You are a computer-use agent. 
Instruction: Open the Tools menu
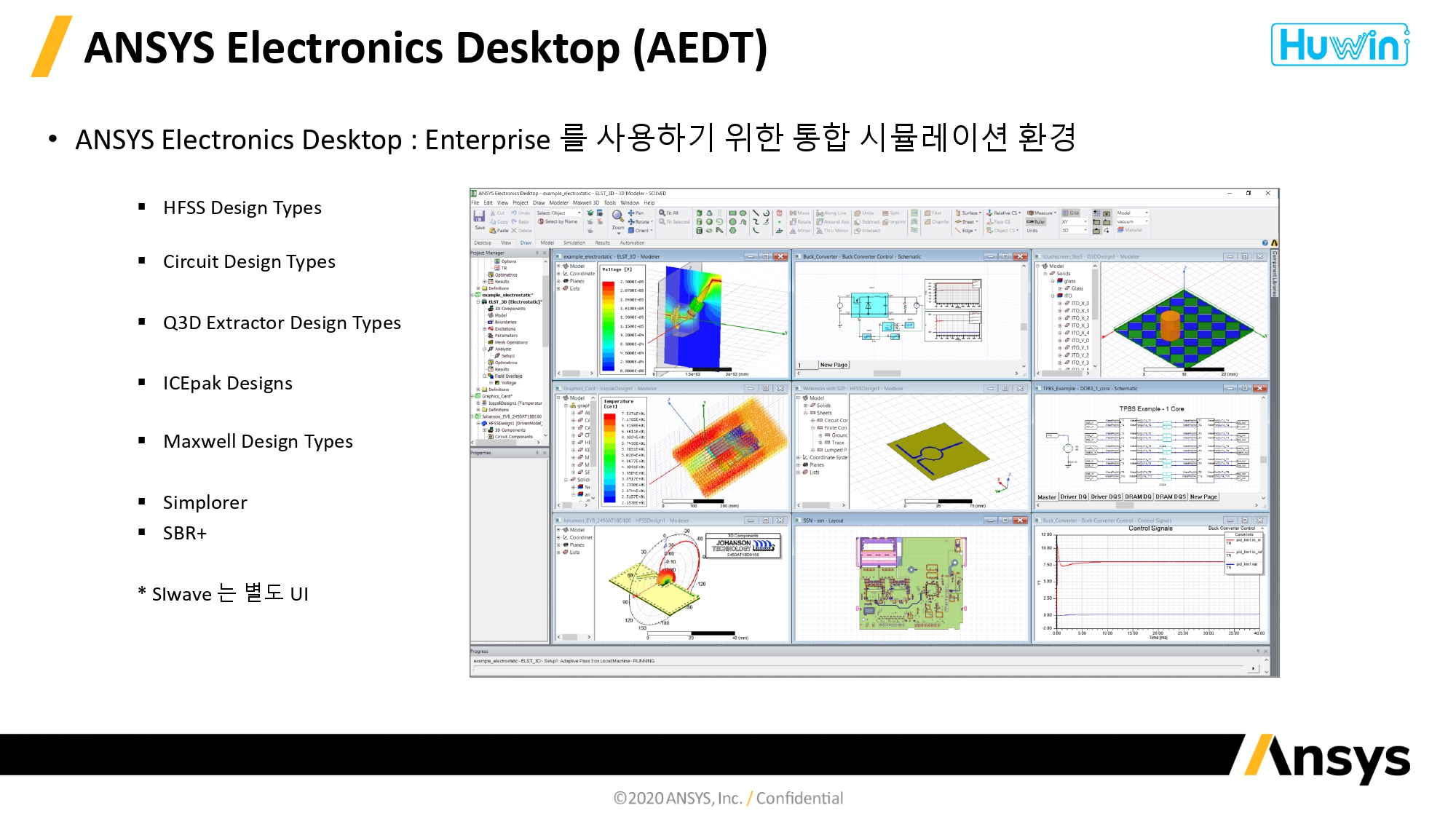click(610, 203)
